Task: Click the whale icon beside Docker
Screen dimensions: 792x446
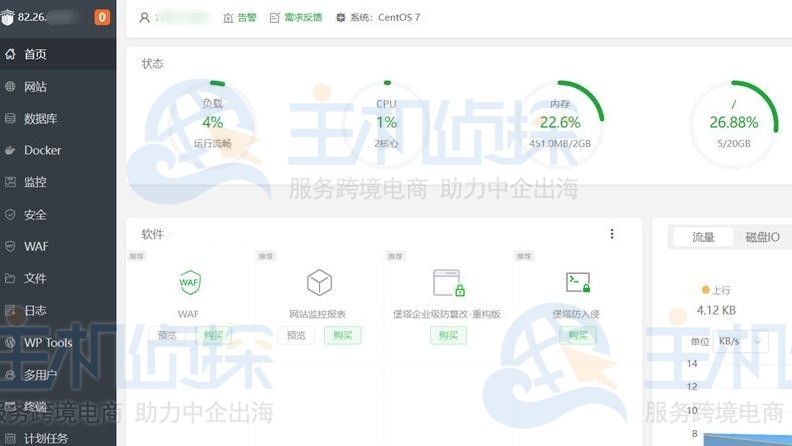Action: pos(10,151)
